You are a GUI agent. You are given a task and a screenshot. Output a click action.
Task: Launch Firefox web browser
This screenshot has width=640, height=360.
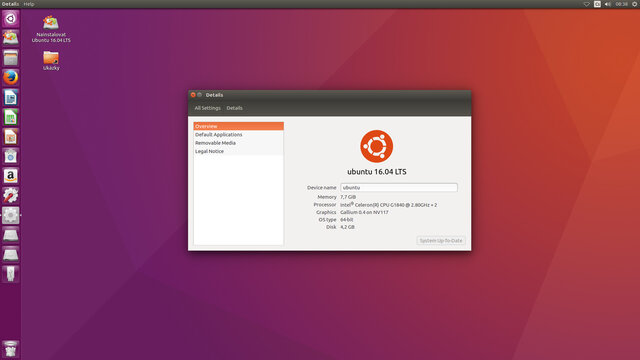11,77
